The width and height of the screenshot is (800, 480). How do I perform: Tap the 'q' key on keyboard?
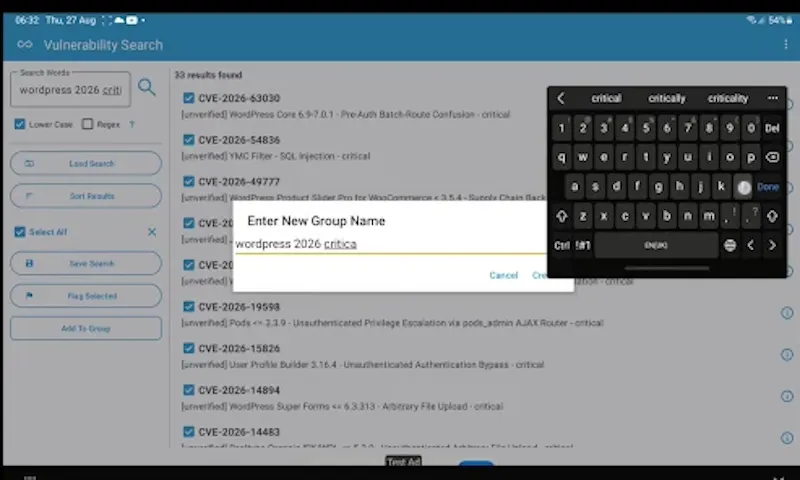point(561,157)
